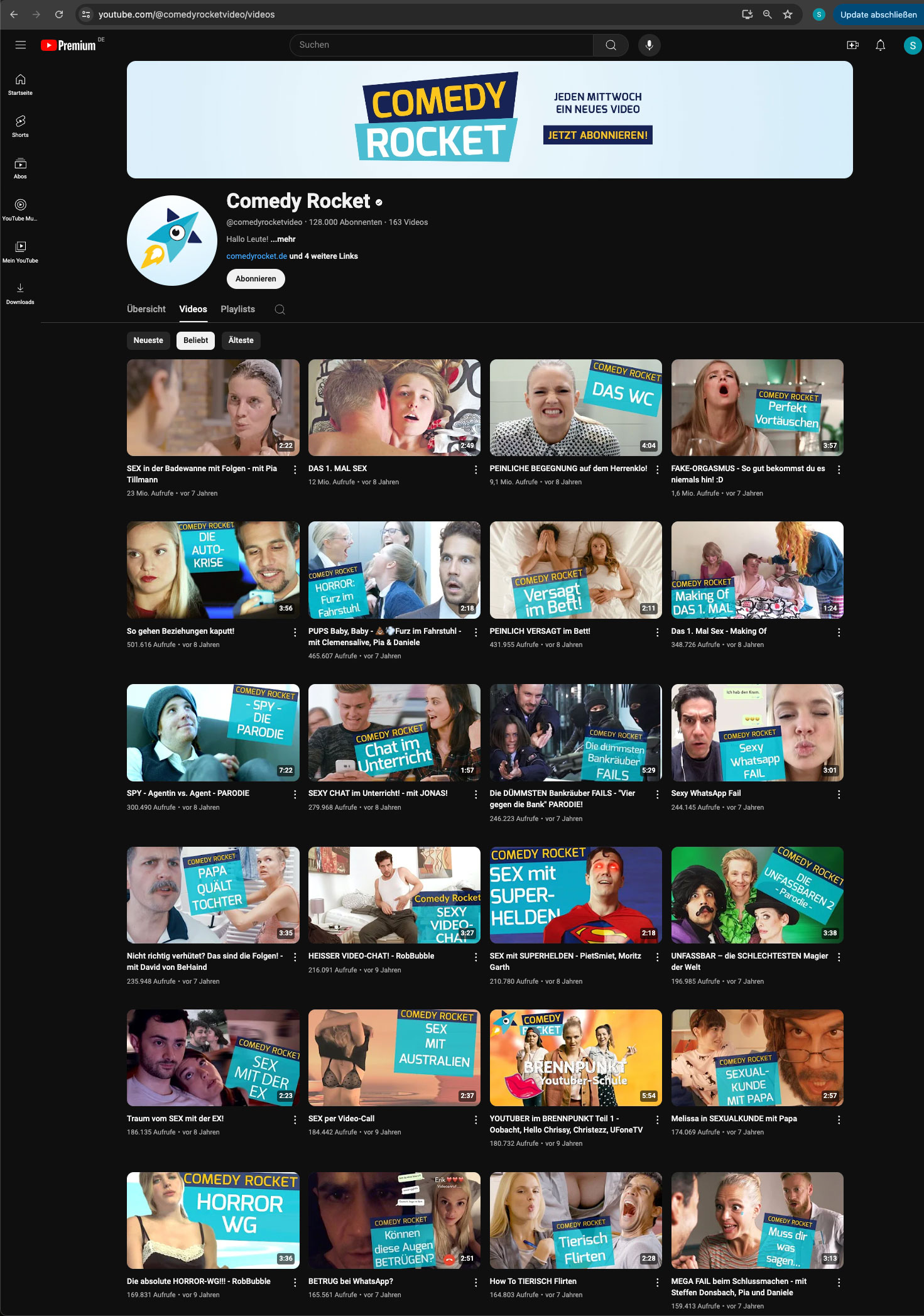Open Perfekt Vortäuschen thumbnail
The width and height of the screenshot is (924, 1316).
[757, 408]
